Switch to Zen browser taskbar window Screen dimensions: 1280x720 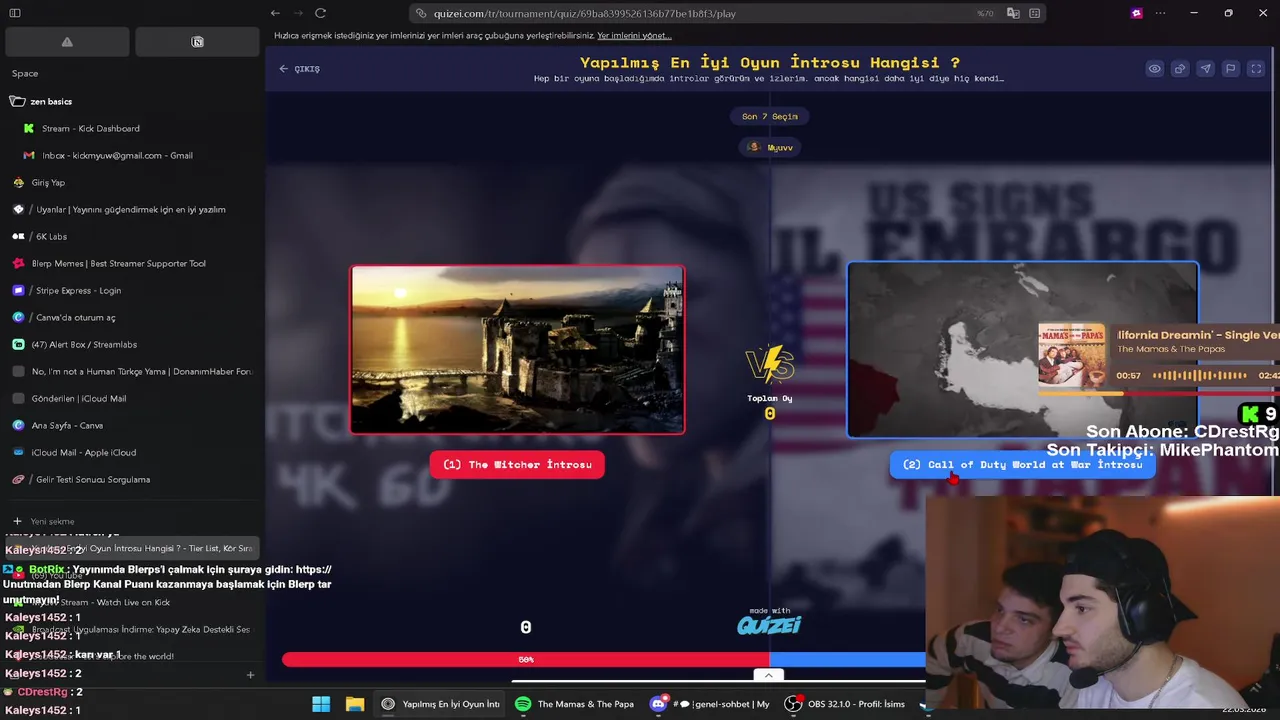coord(440,704)
